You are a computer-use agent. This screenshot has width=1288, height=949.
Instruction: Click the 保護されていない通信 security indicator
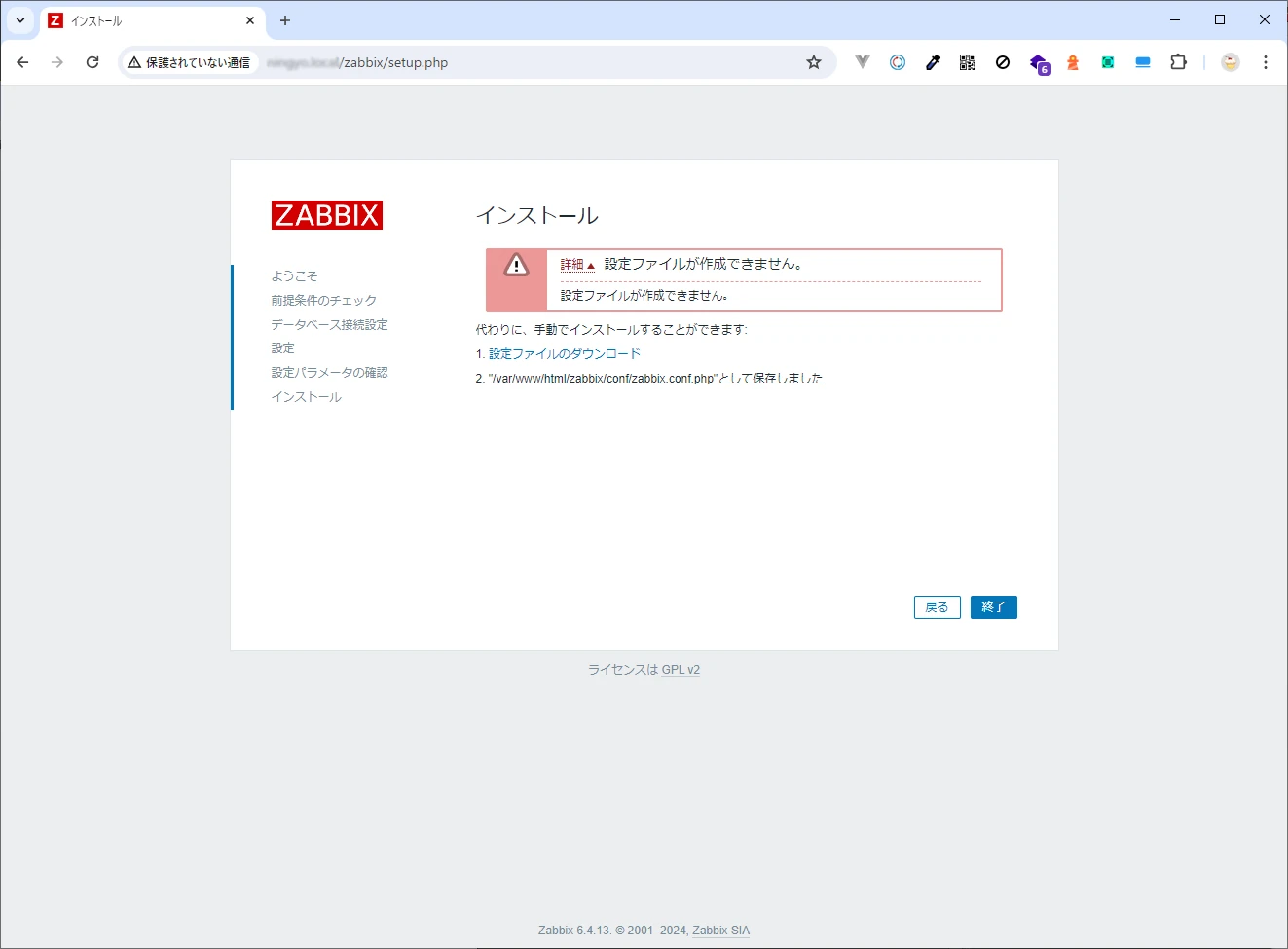(x=190, y=62)
